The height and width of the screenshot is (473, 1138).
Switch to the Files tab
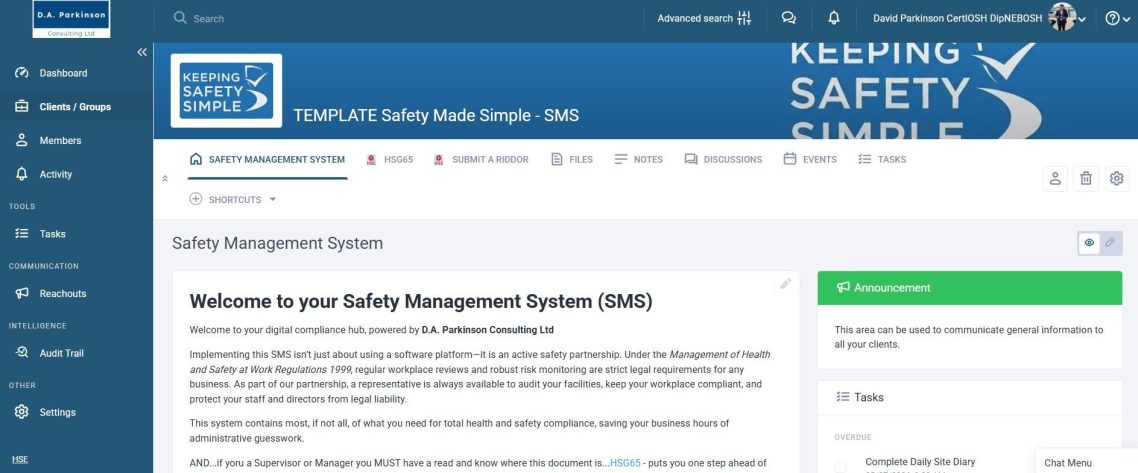572,160
